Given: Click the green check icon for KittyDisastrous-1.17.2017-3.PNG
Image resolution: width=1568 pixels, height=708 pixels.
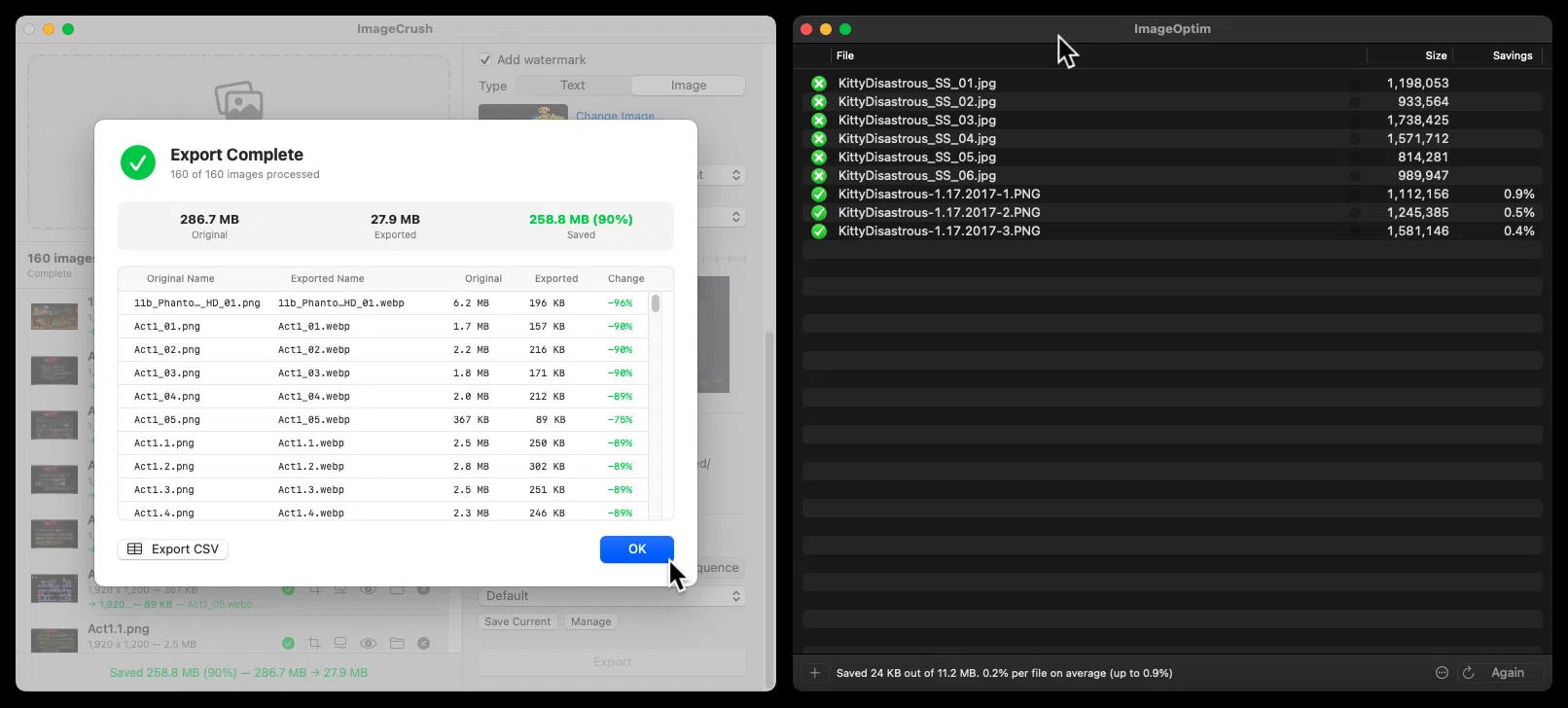Looking at the screenshot, I should pos(819,231).
